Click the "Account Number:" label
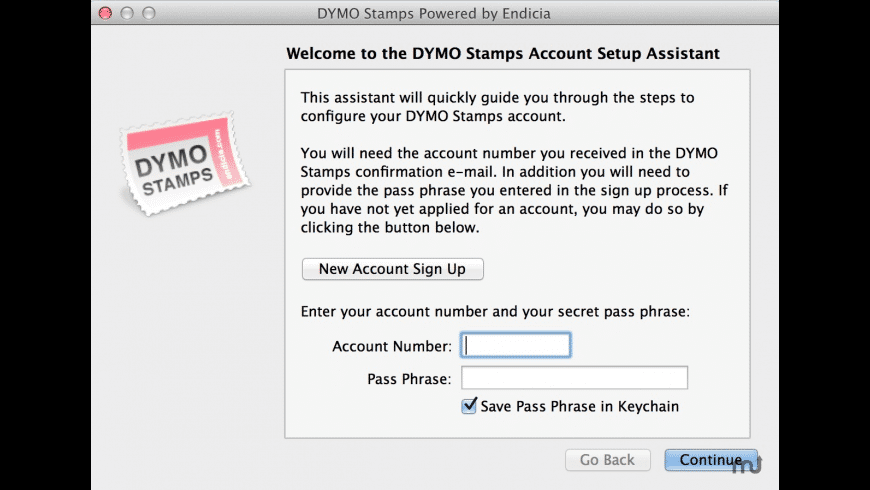Viewport: 870px width, 490px height. (x=392, y=347)
